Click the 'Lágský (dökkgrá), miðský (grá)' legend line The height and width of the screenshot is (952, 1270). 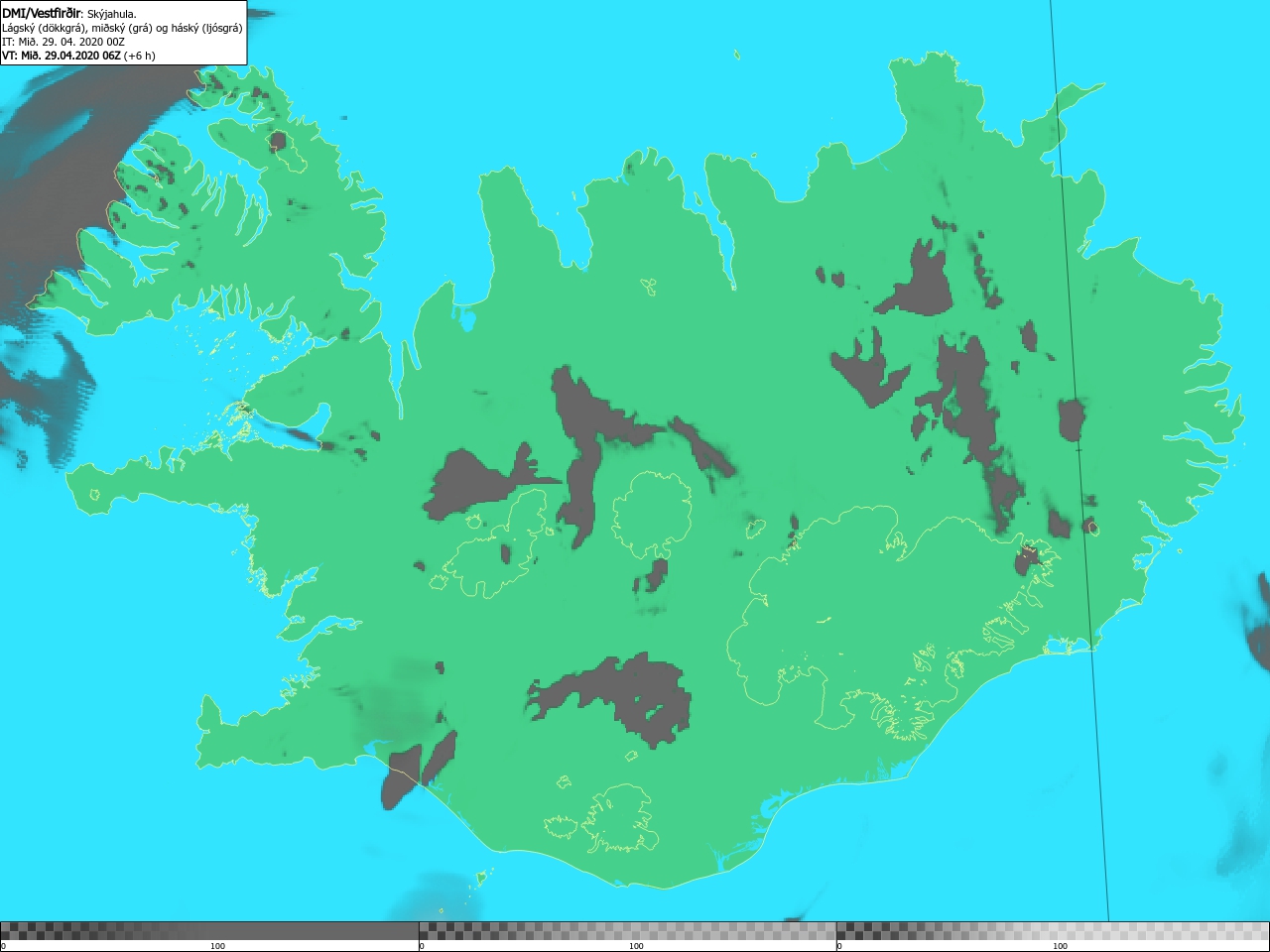[x=122, y=28]
